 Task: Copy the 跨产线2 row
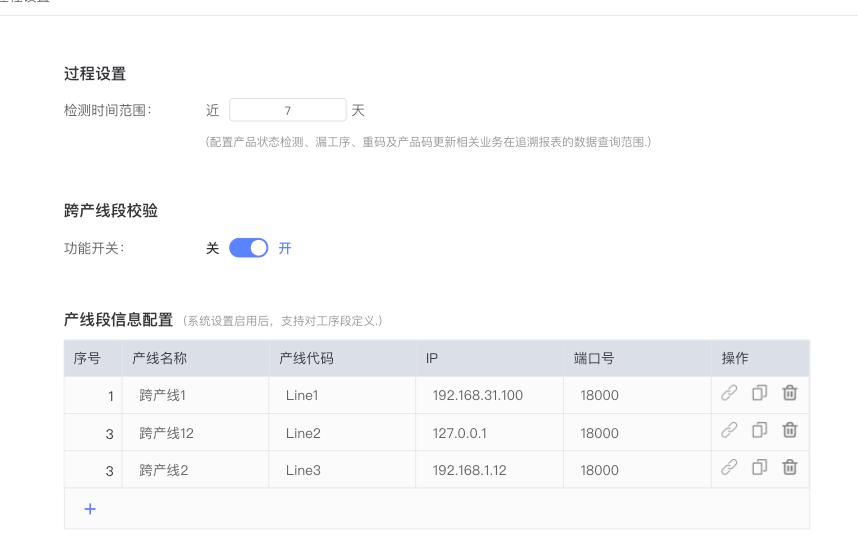pyautogui.click(x=759, y=468)
